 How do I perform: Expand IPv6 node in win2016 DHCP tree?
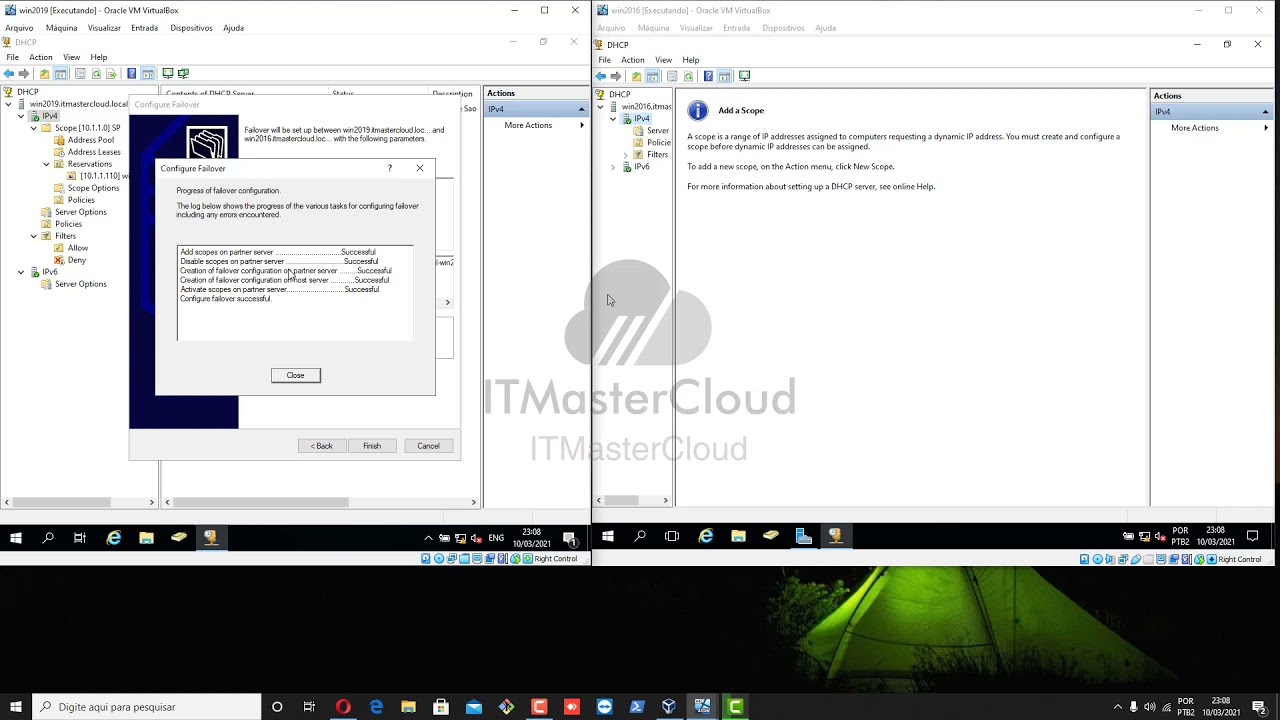pyautogui.click(x=613, y=167)
